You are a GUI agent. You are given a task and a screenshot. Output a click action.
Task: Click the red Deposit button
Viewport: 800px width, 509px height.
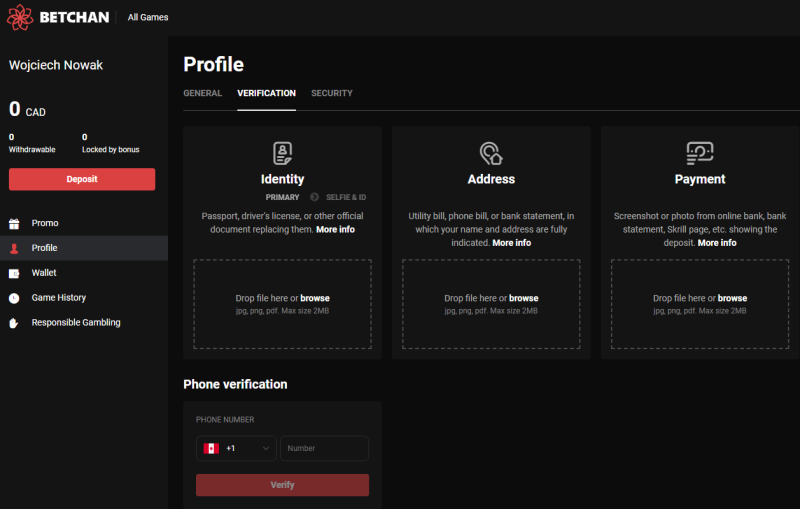tap(82, 179)
